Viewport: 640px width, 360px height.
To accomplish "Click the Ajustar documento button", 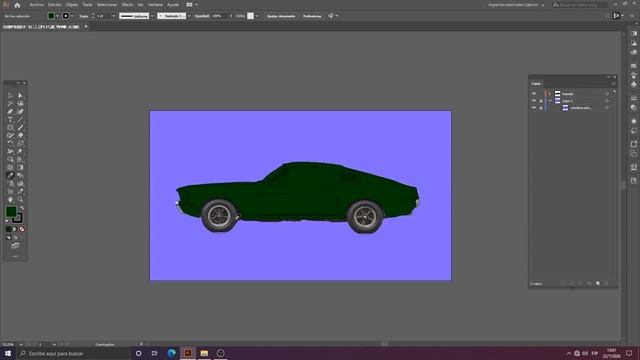I will [x=281, y=16].
